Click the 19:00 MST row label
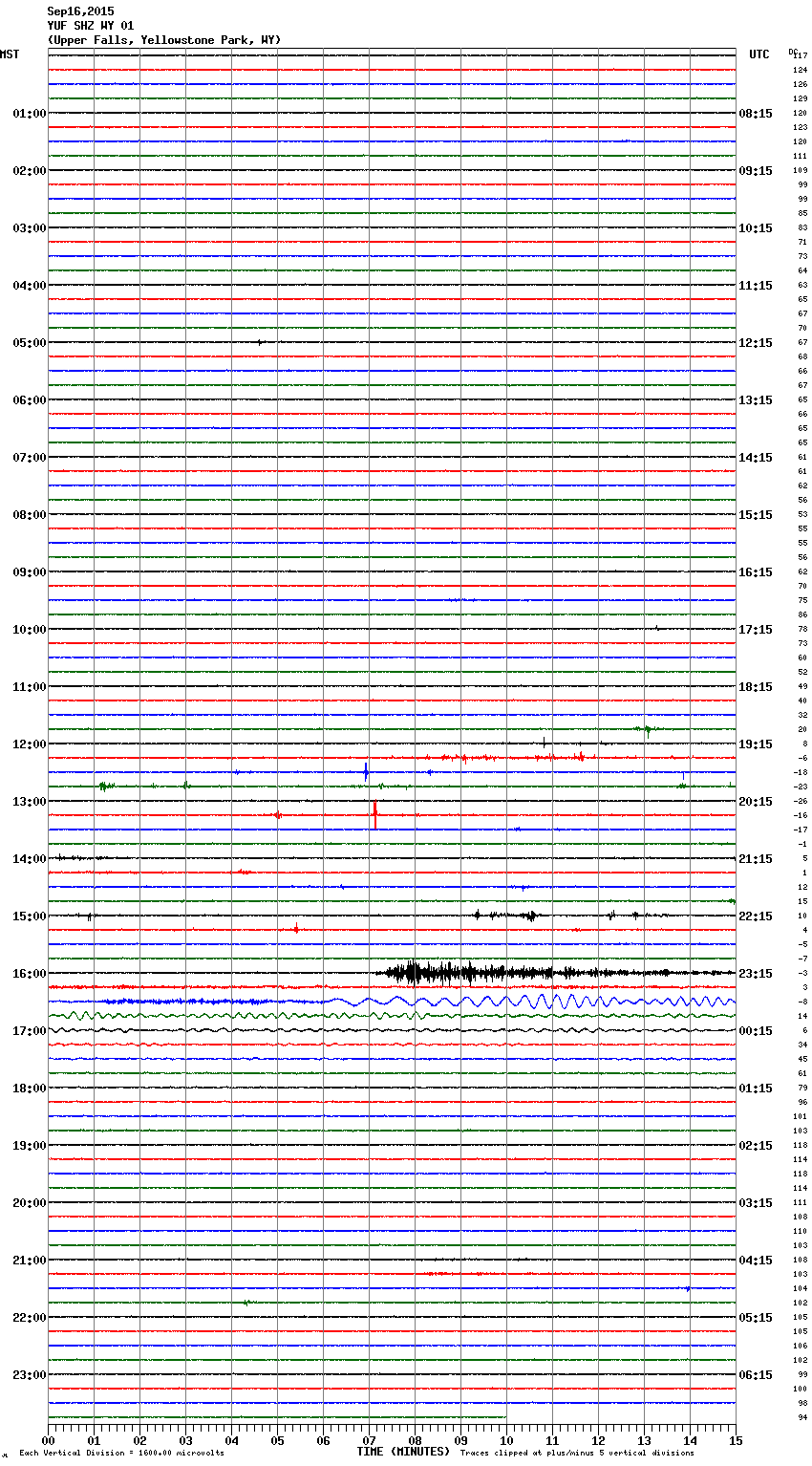Image resolution: width=812 pixels, height=1466 pixels. click(x=29, y=1146)
